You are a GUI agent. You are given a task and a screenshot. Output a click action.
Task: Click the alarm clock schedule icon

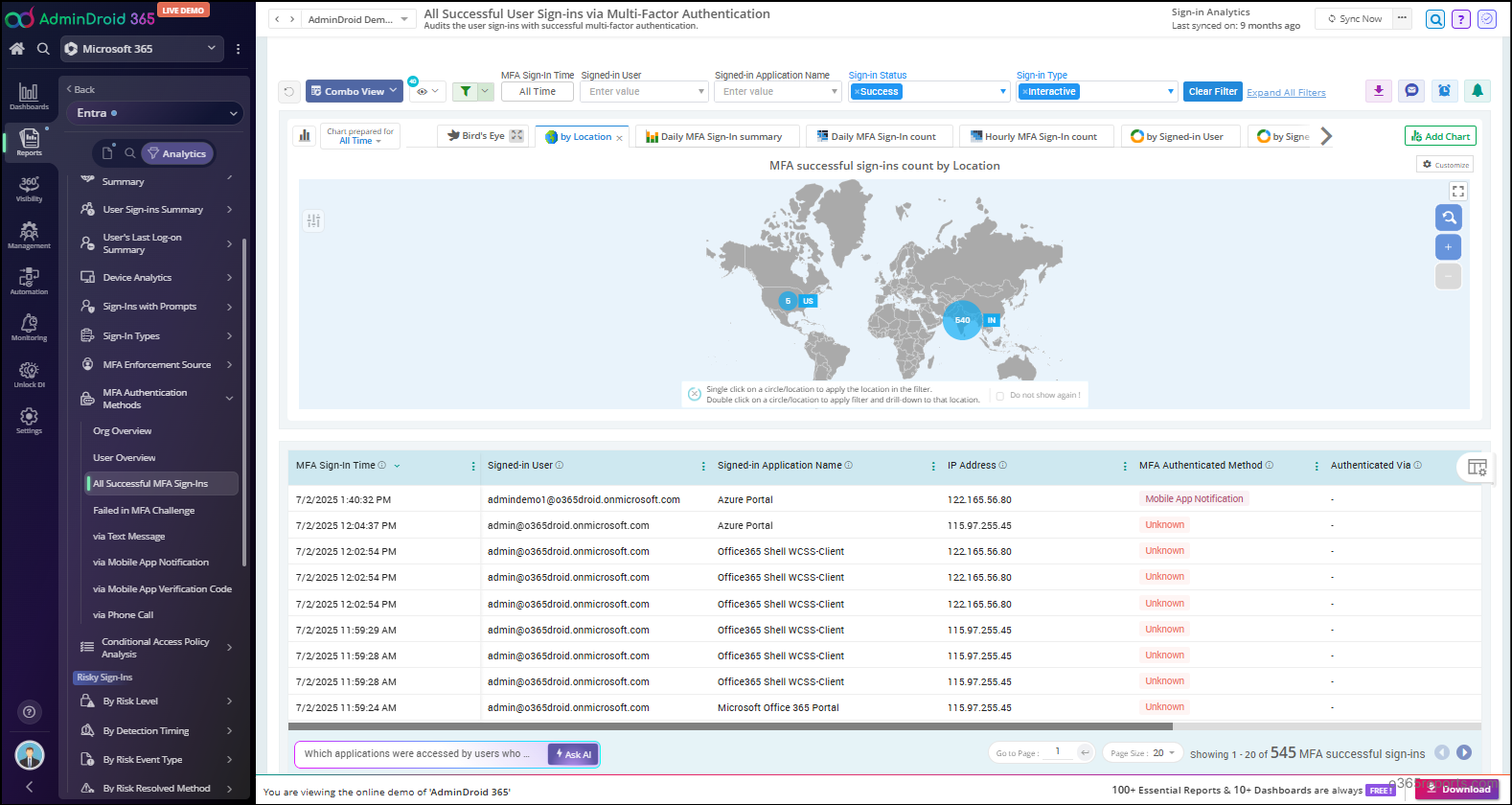(x=1444, y=90)
